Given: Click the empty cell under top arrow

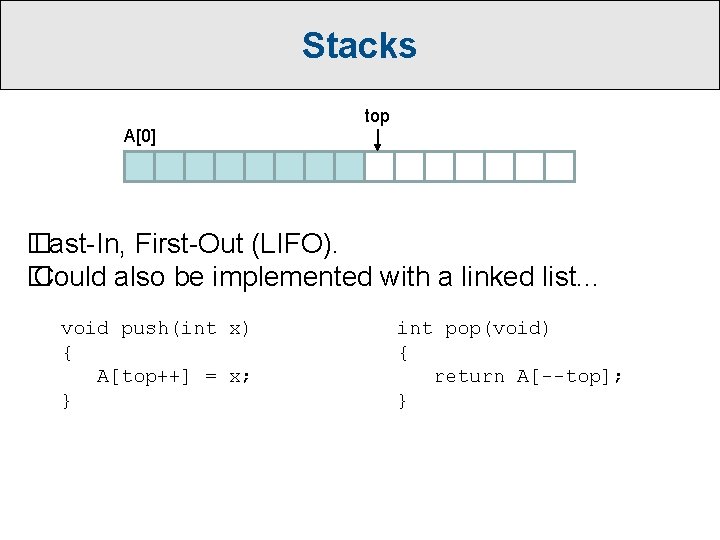Looking at the screenshot, I should pyautogui.click(x=380, y=166).
